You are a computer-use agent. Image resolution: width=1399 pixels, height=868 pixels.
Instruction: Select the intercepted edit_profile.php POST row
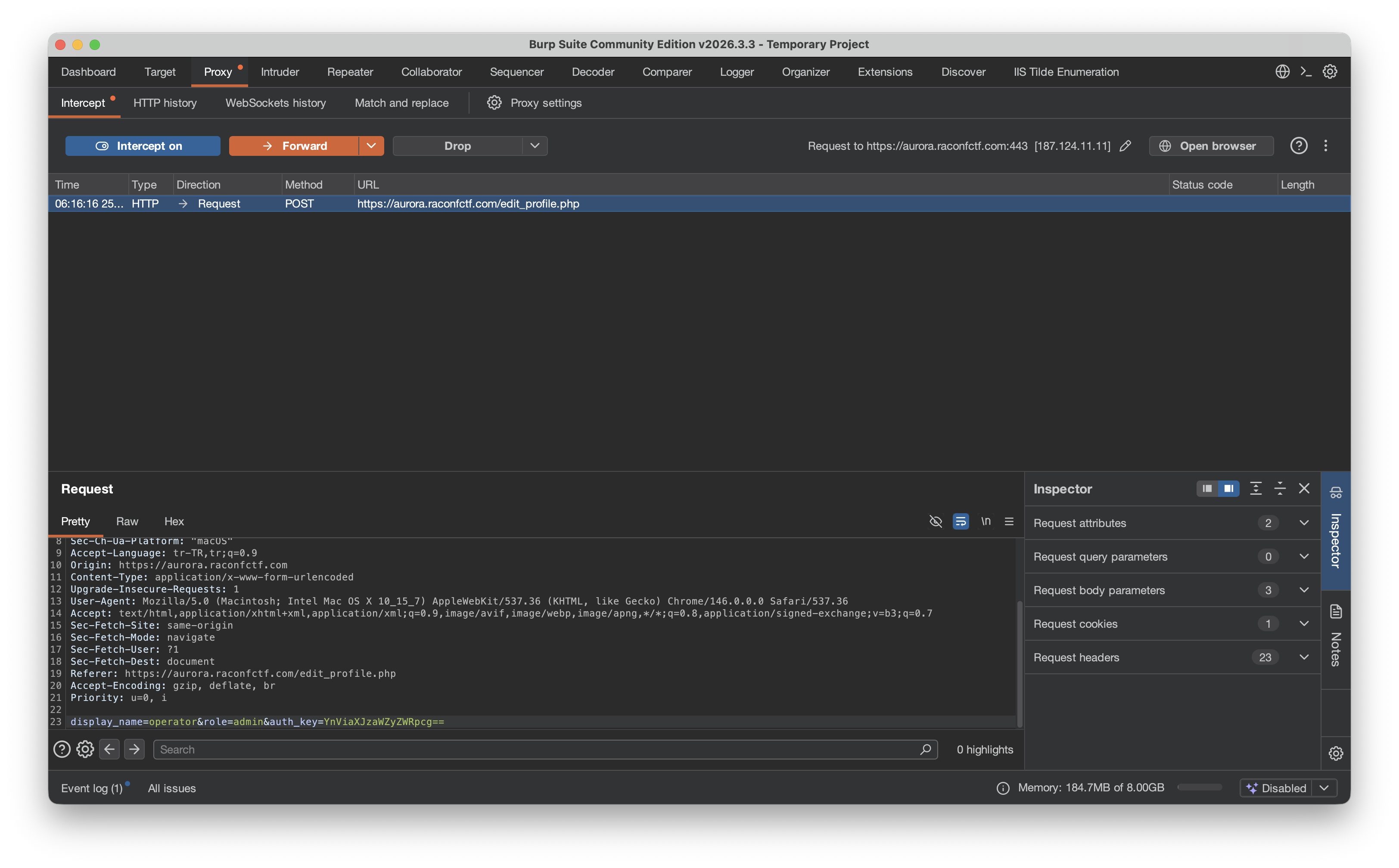[699, 203]
